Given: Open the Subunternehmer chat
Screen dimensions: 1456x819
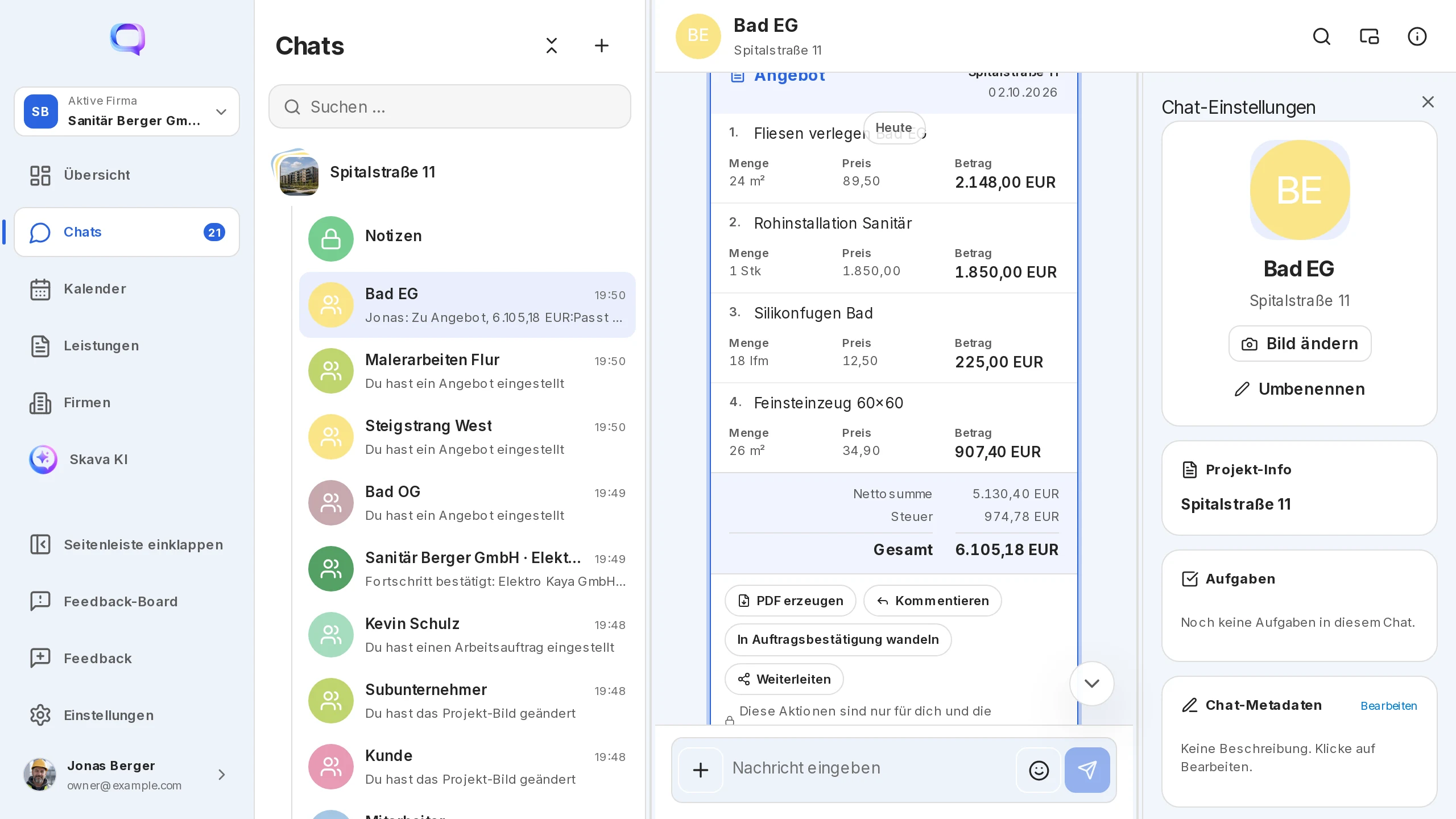Looking at the screenshot, I should click(x=468, y=701).
